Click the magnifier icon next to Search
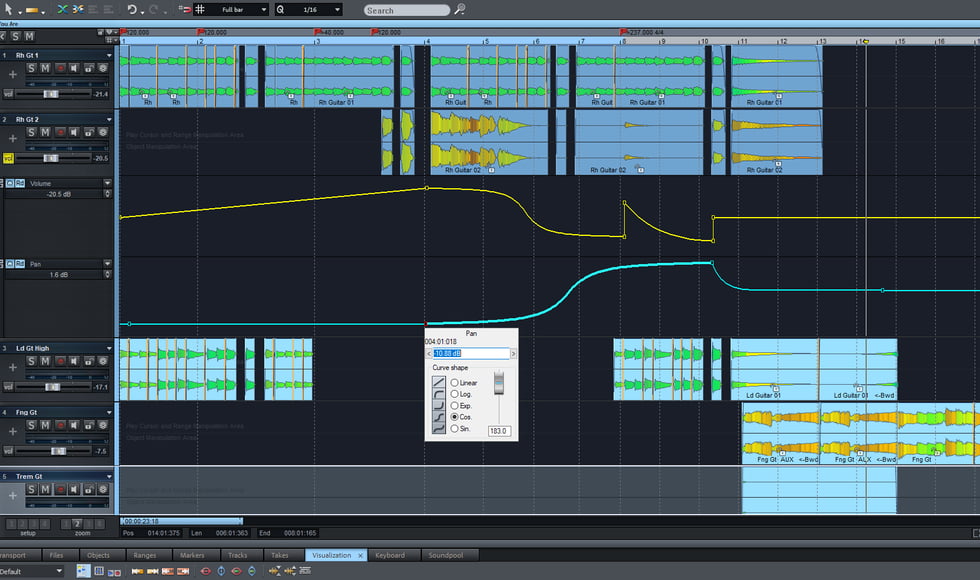This screenshot has width=980, height=580. click(x=459, y=9)
